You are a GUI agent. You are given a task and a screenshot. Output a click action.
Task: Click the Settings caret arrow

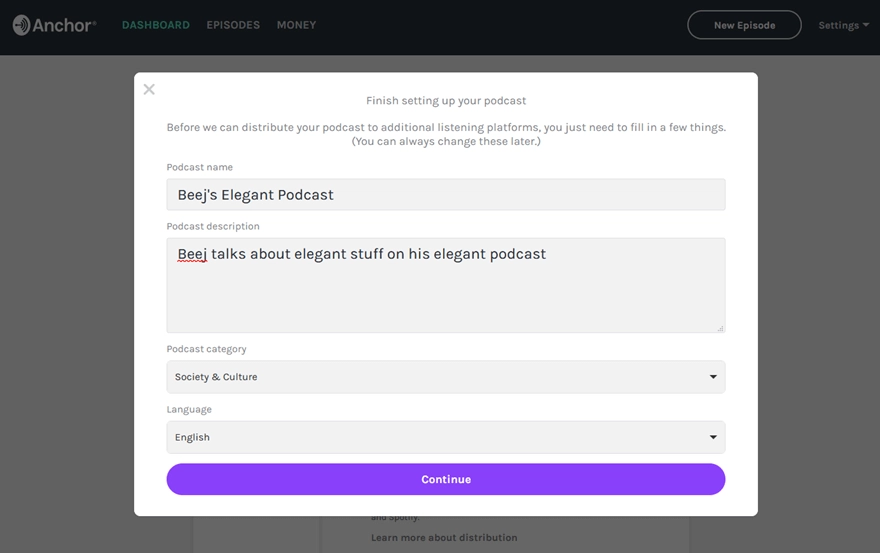tap(866, 25)
